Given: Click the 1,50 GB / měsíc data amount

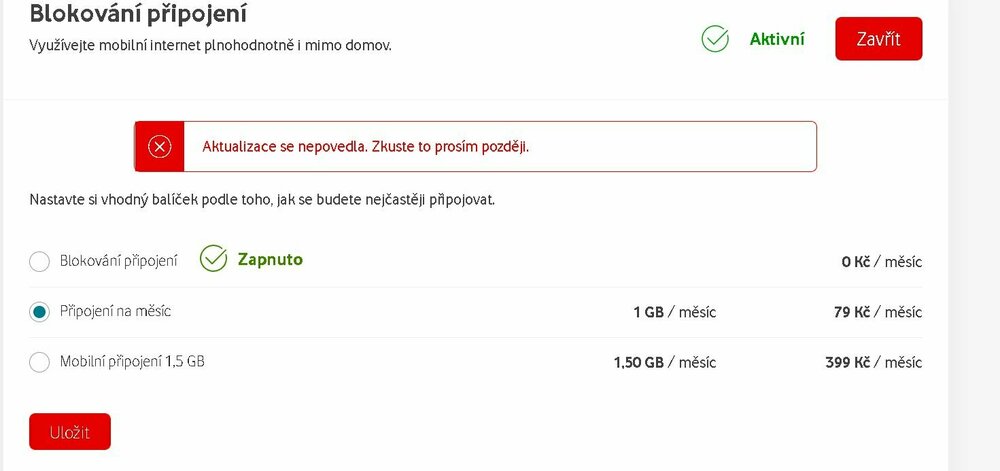Looking at the screenshot, I should 664,362.
